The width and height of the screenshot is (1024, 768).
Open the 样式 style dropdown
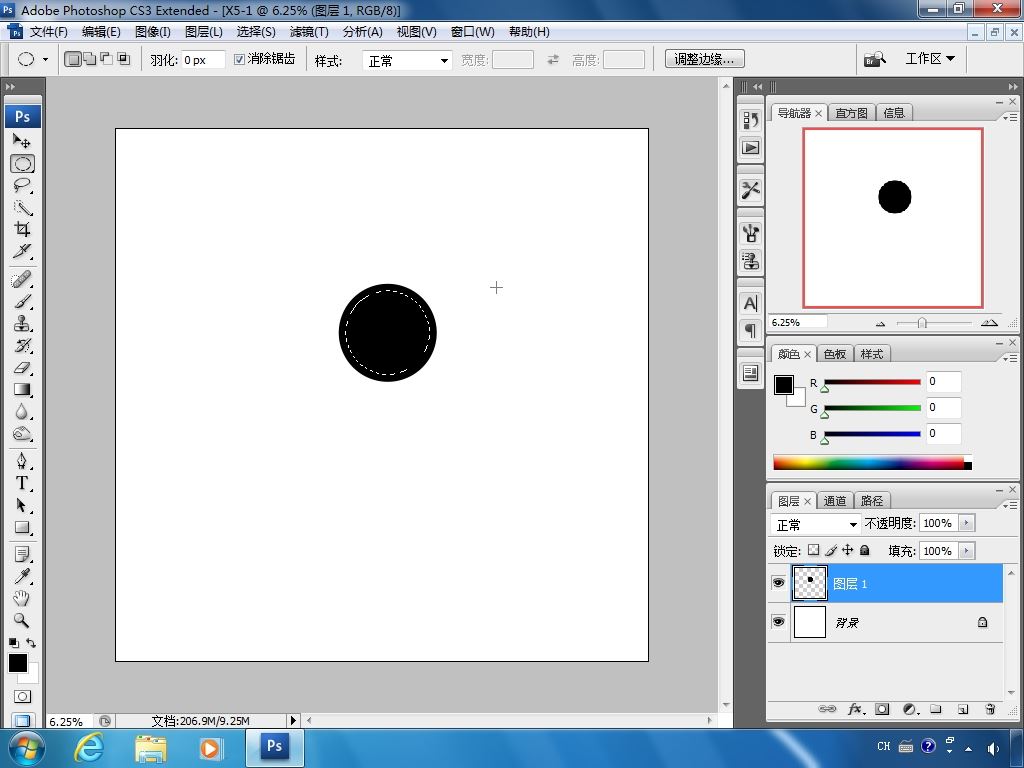tap(407, 61)
